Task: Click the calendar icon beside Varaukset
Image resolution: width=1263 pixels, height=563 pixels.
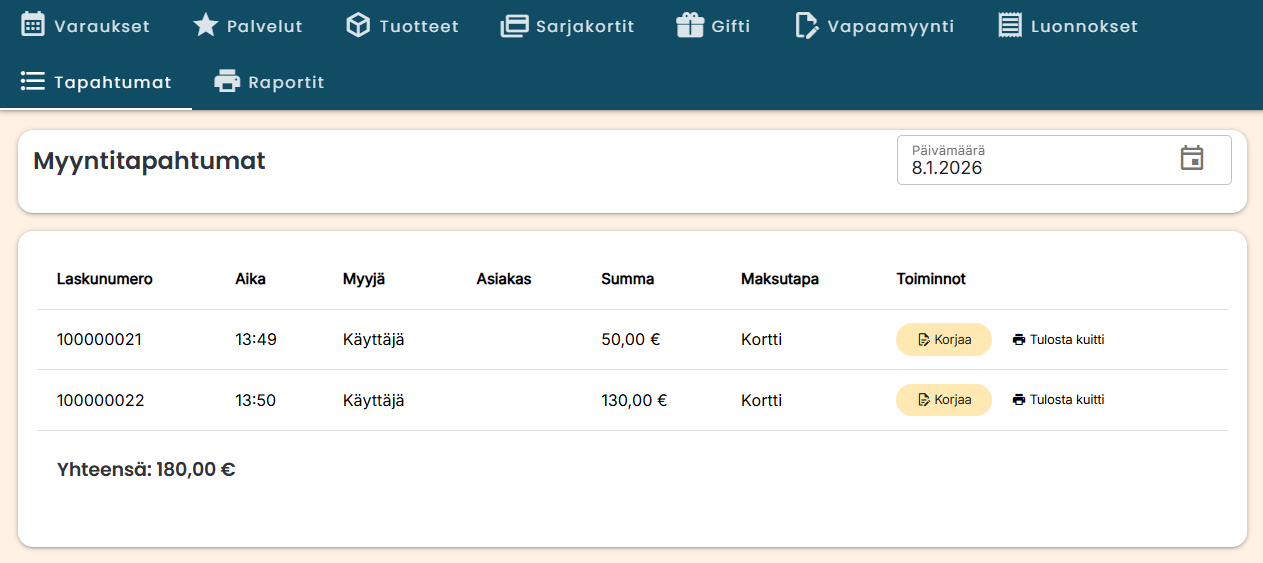Action: (x=33, y=26)
